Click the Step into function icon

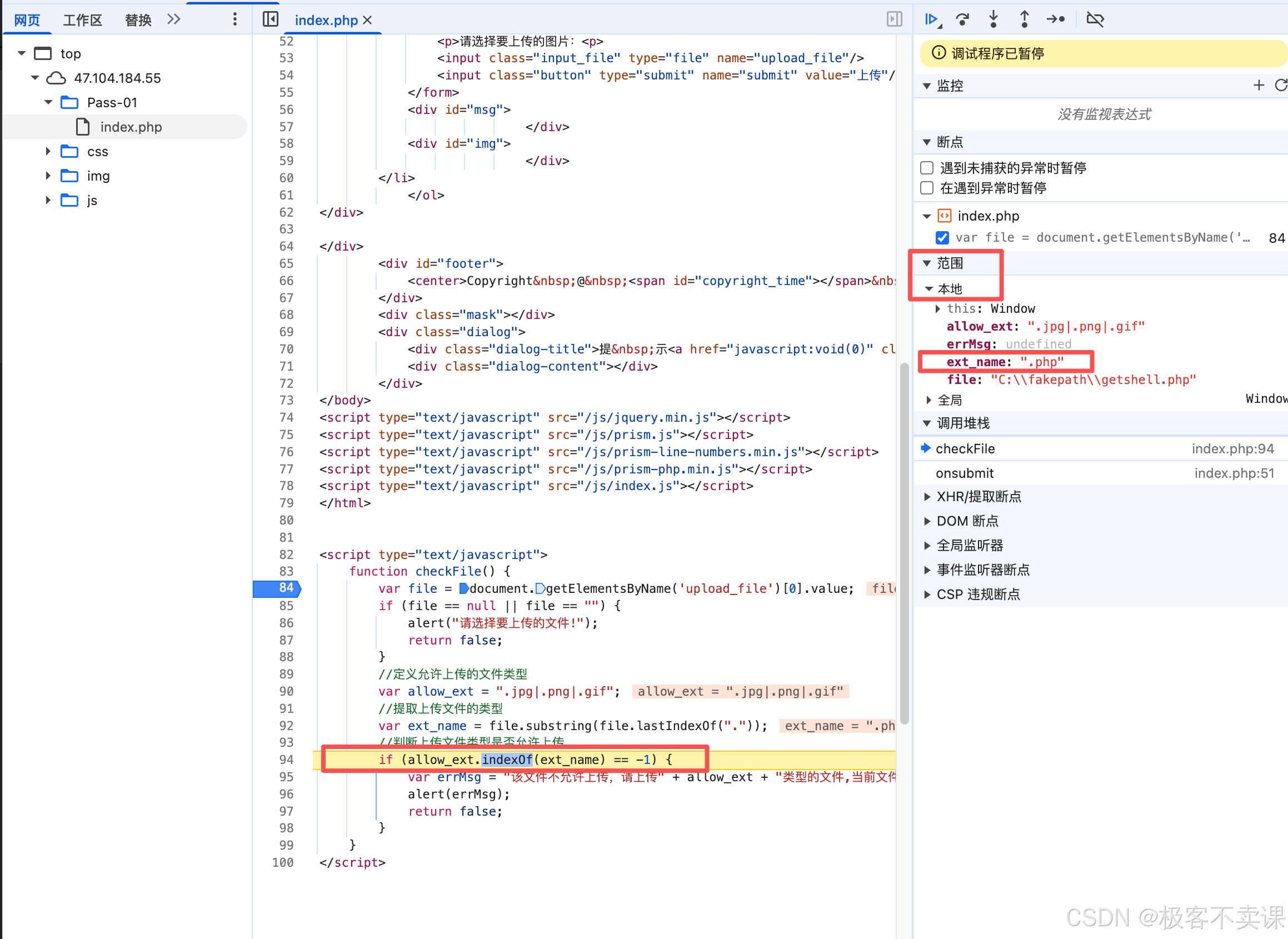tap(994, 20)
